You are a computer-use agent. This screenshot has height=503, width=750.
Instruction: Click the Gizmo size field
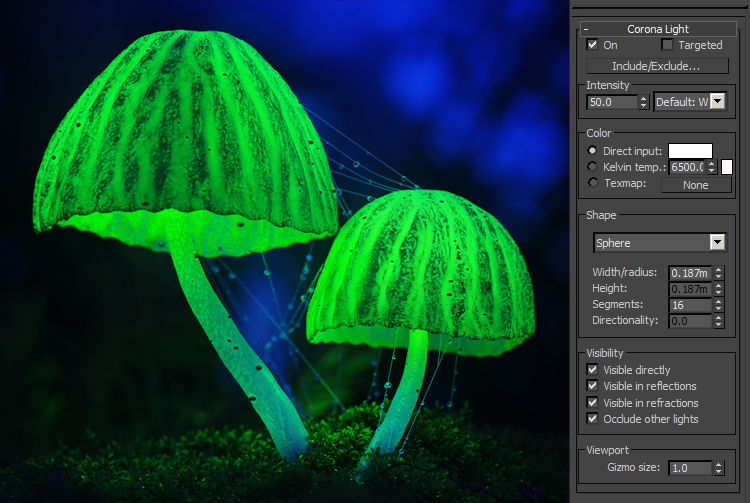pyautogui.click(x=690, y=468)
